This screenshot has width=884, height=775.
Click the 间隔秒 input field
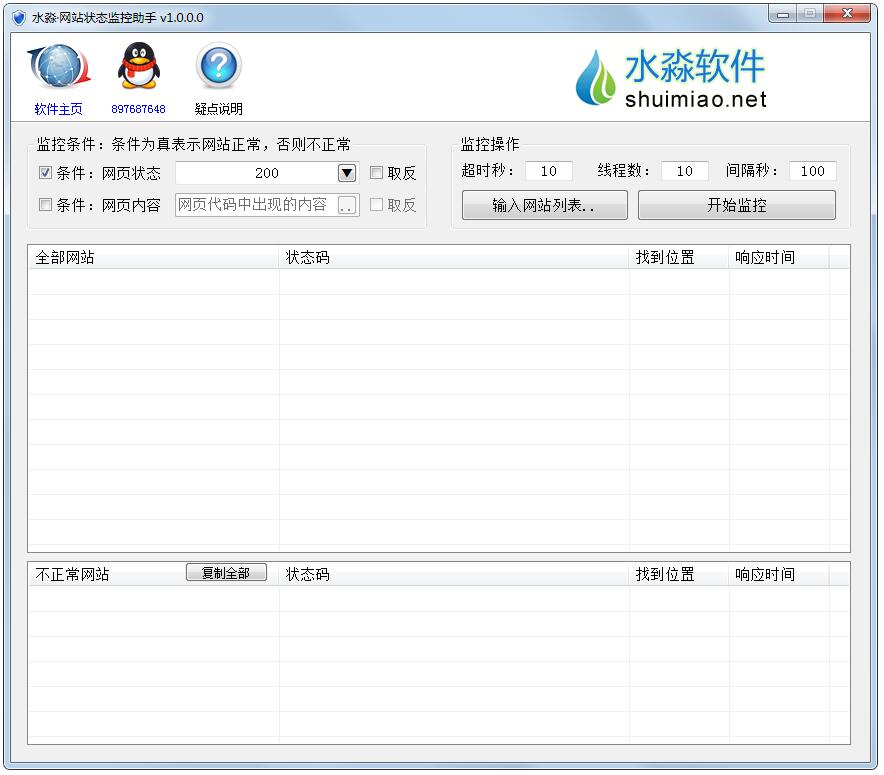(812, 171)
